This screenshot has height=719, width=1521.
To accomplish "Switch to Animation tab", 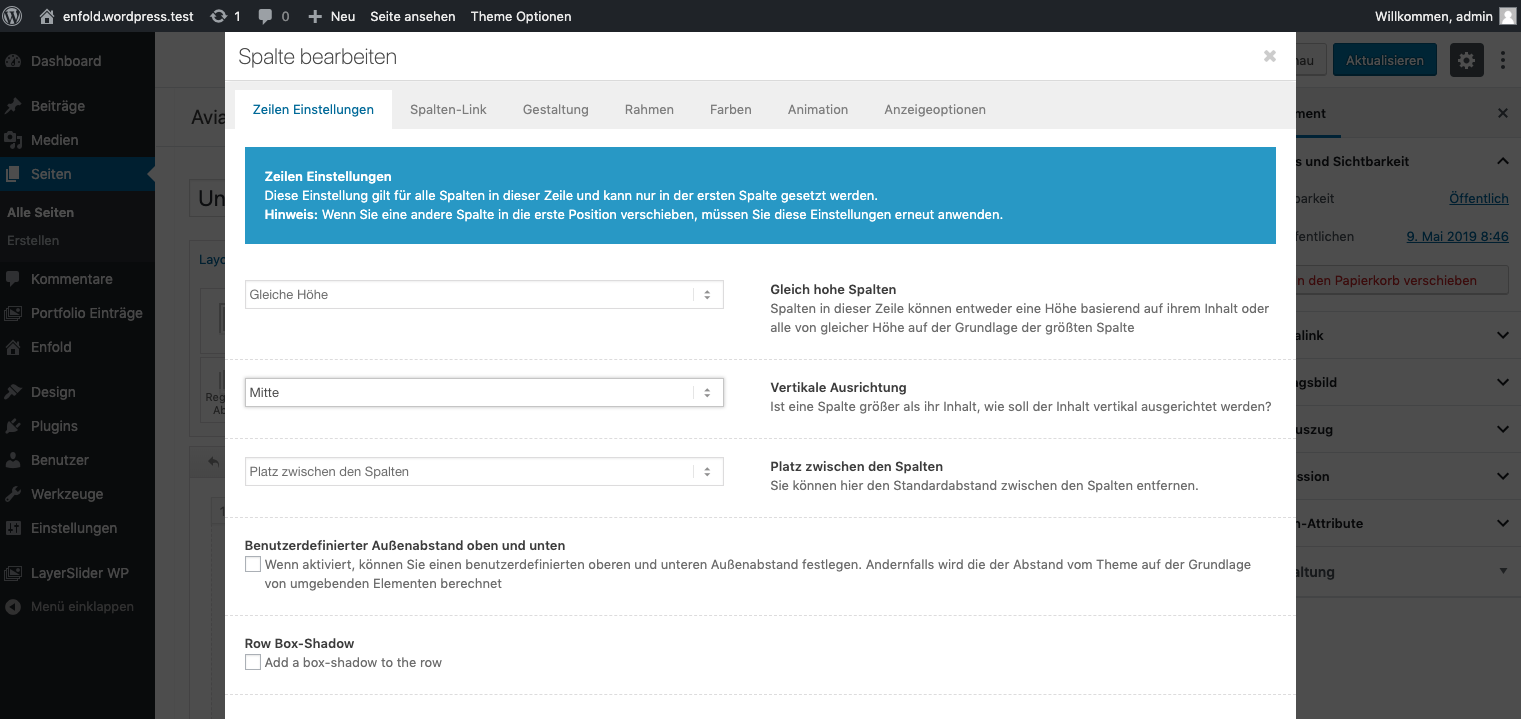I will pos(817,110).
